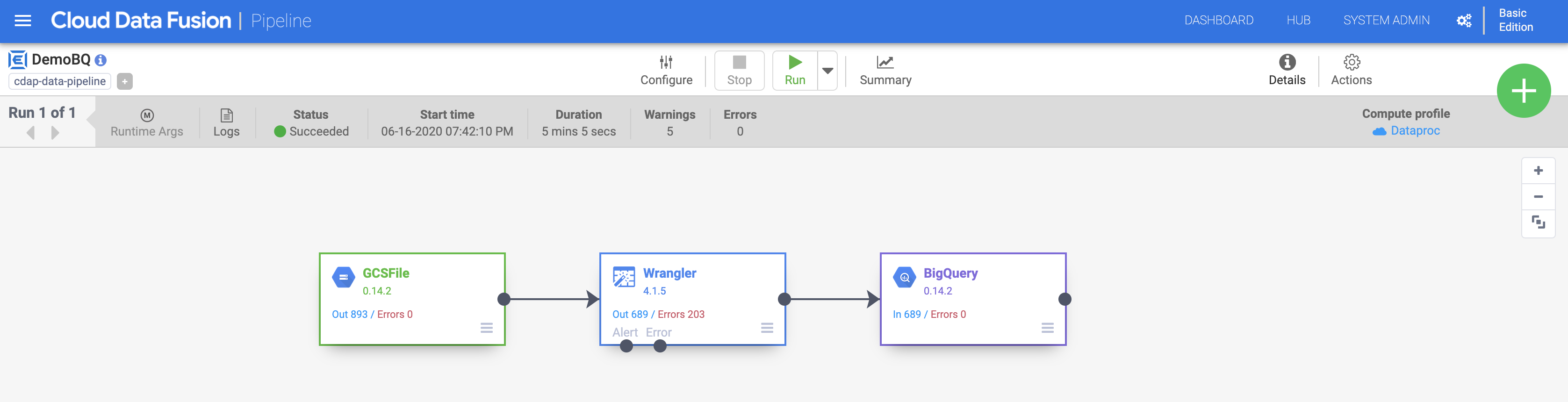Click the BigQuery output endpoint dot
Viewport: 1568px width, 402px height.
coord(1065,299)
